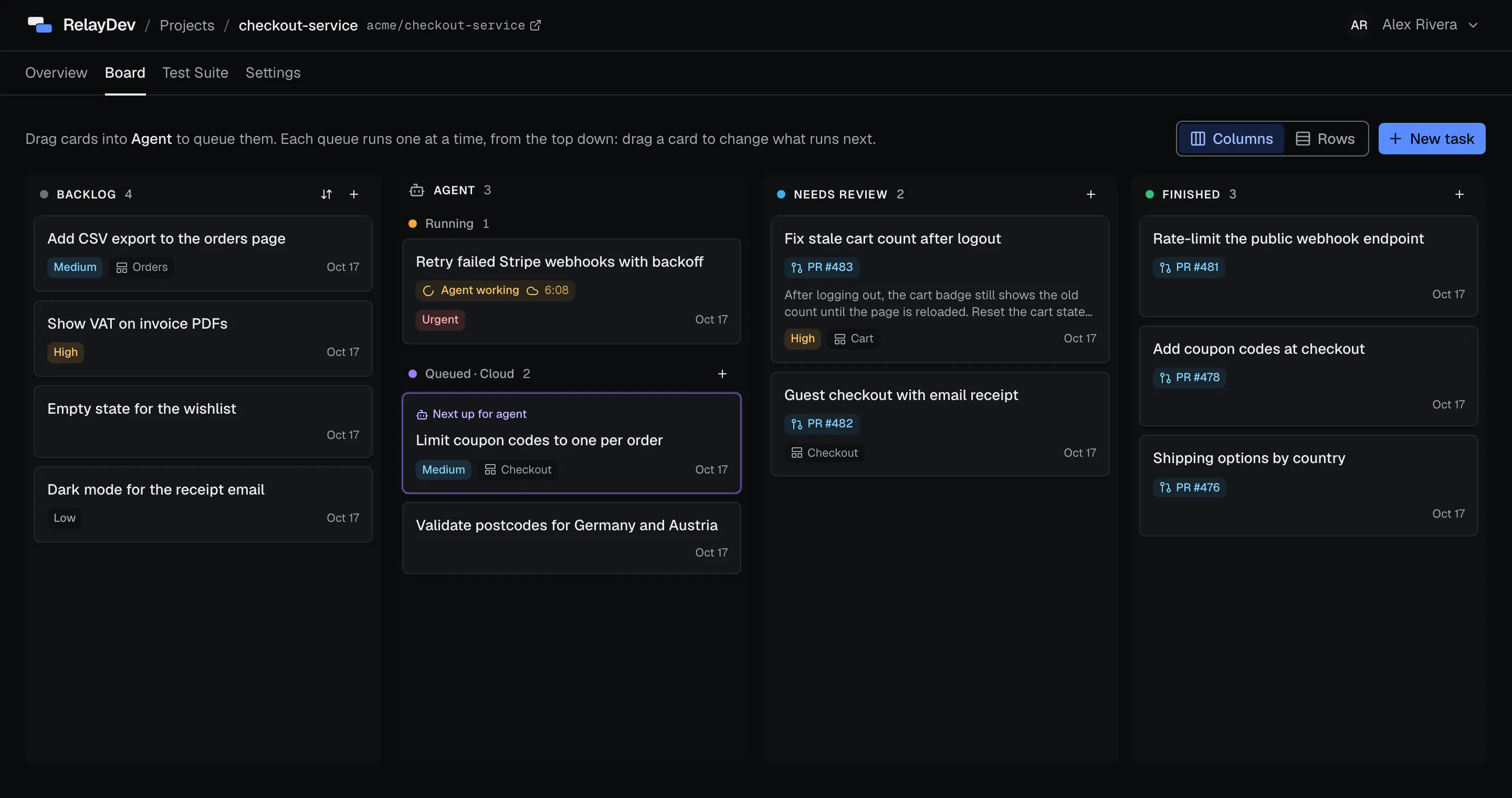Click Checkout tag on Limit coupon card
The height and width of the screenshot is (798, 1512).
(518, 470)
